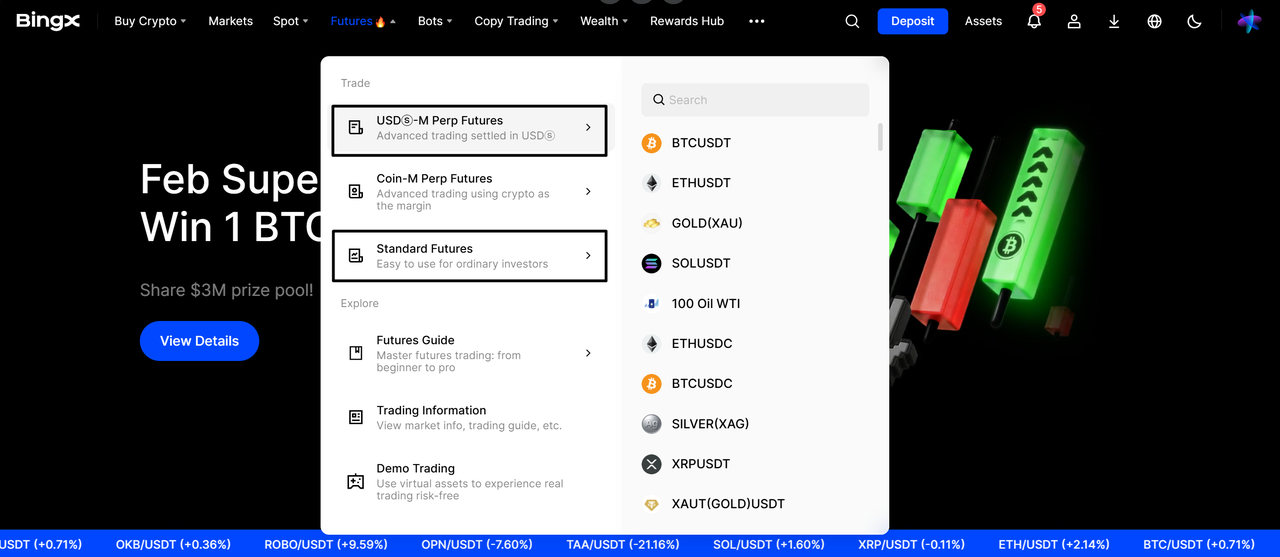
Task: Open the language globe icon
Action: [x=1154, y=21]
